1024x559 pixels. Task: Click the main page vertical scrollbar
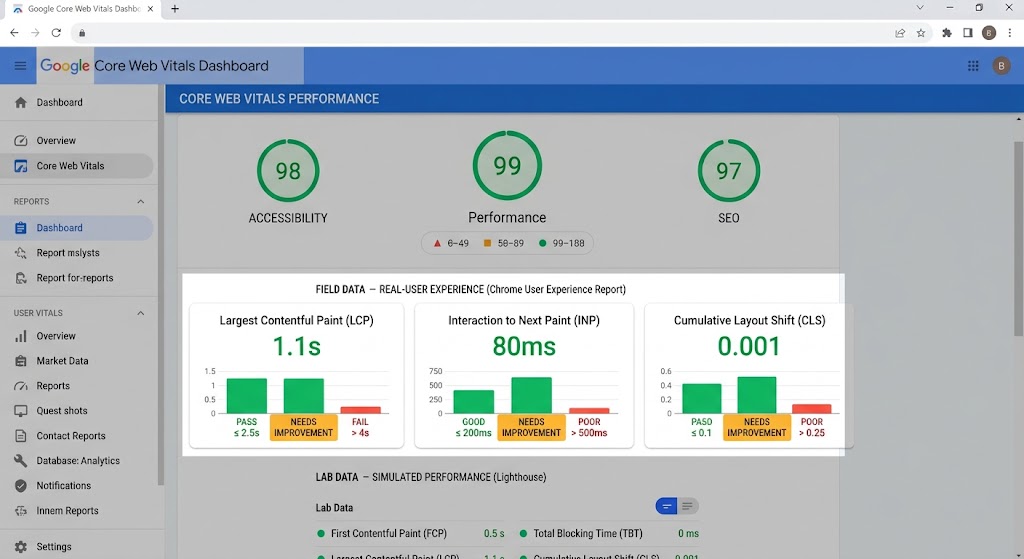click(x=1018, y=238)
